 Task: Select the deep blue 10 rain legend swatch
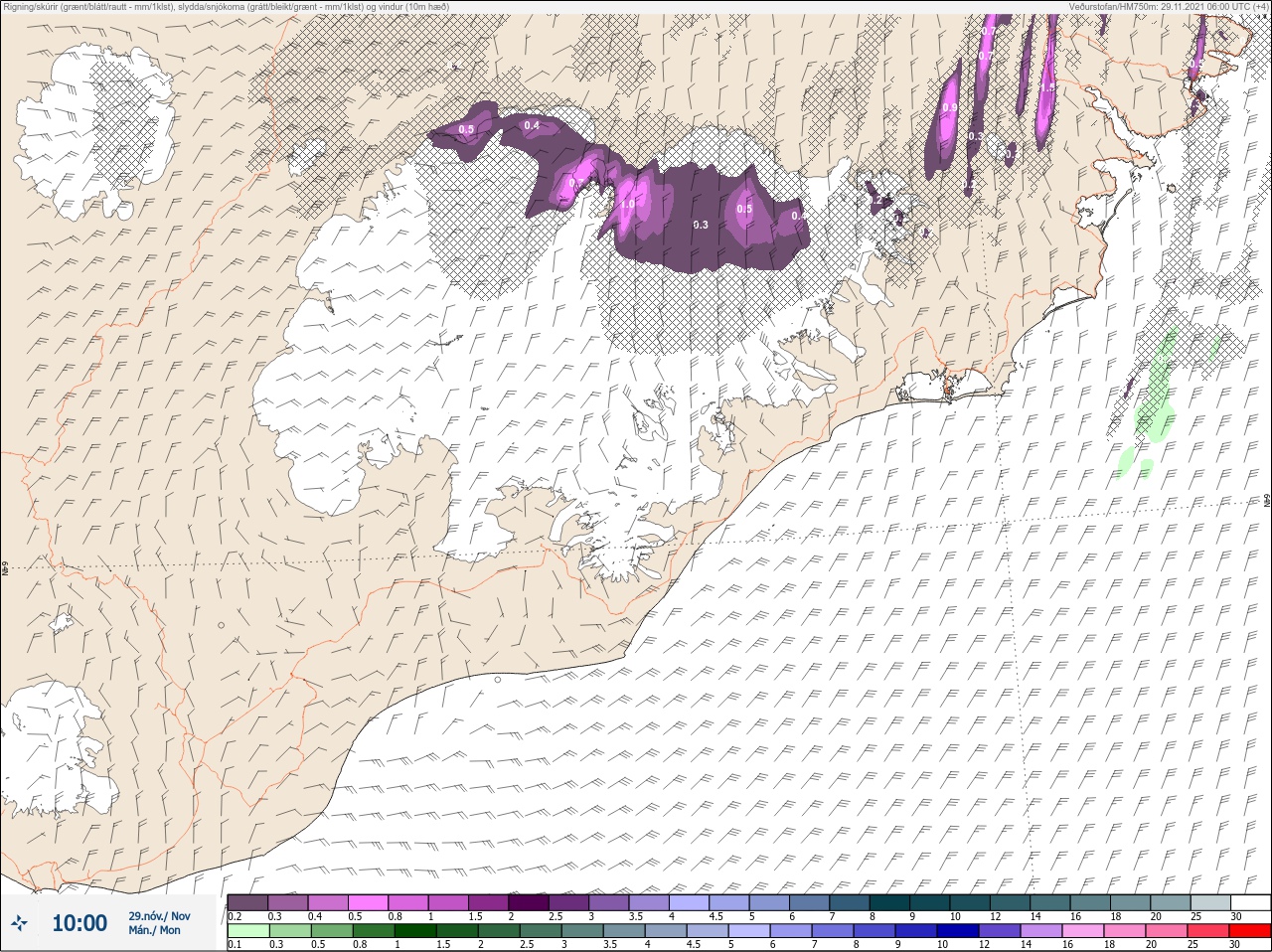(957, 931)
